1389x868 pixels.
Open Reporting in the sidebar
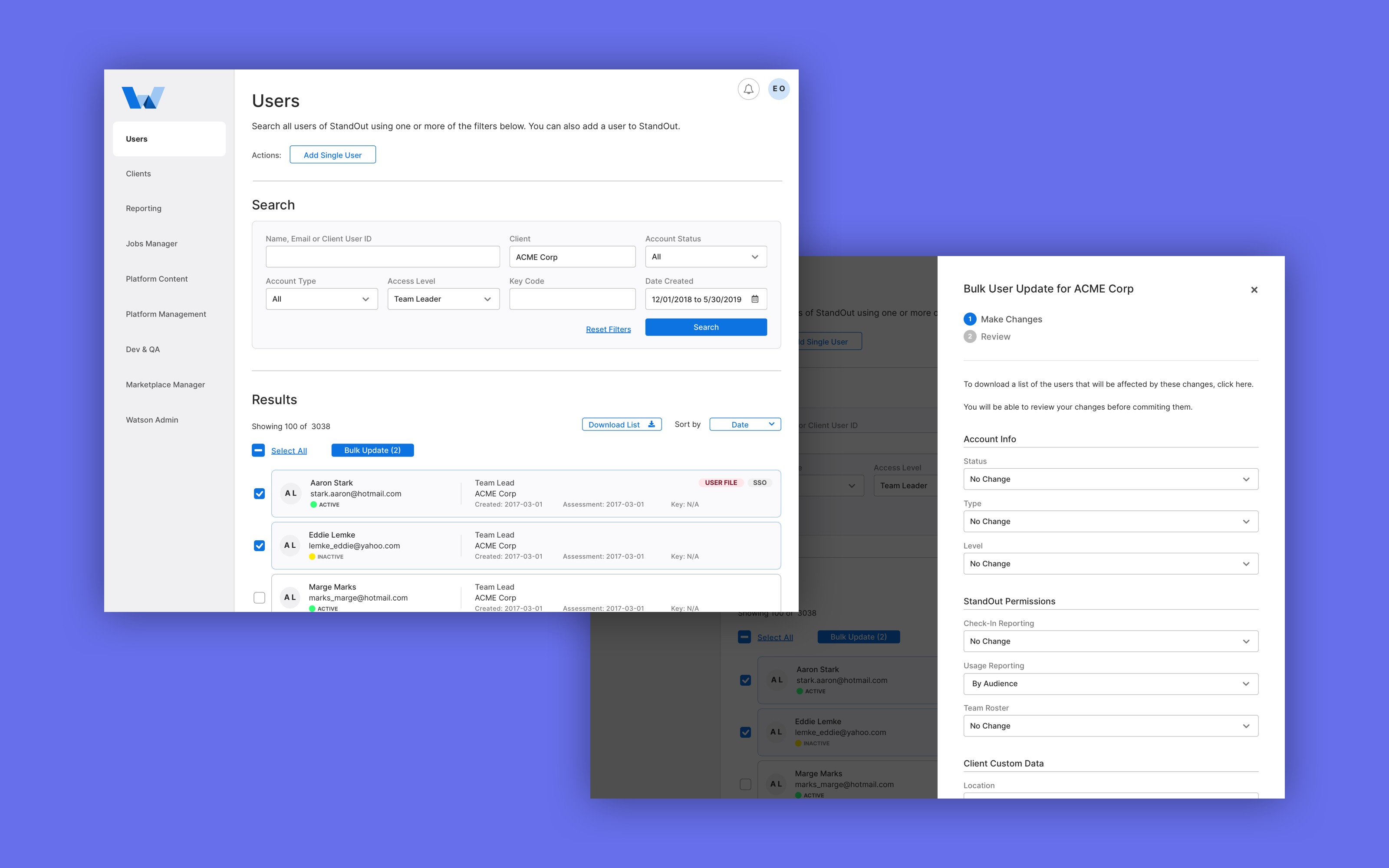point(144,208)
